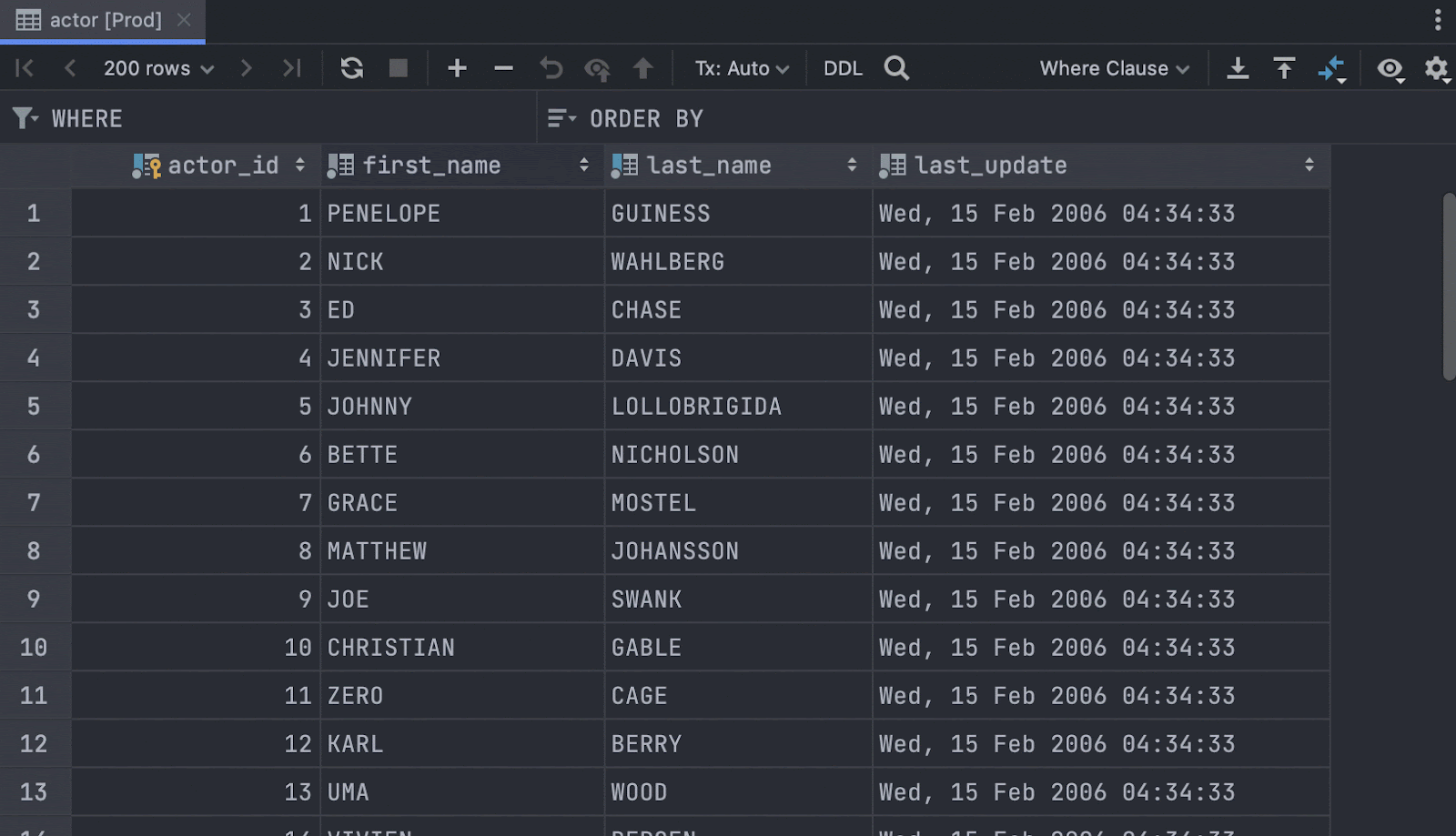Toggle the eye view options icon
Screen dimensions: 1456x836
pos(1390,68)
